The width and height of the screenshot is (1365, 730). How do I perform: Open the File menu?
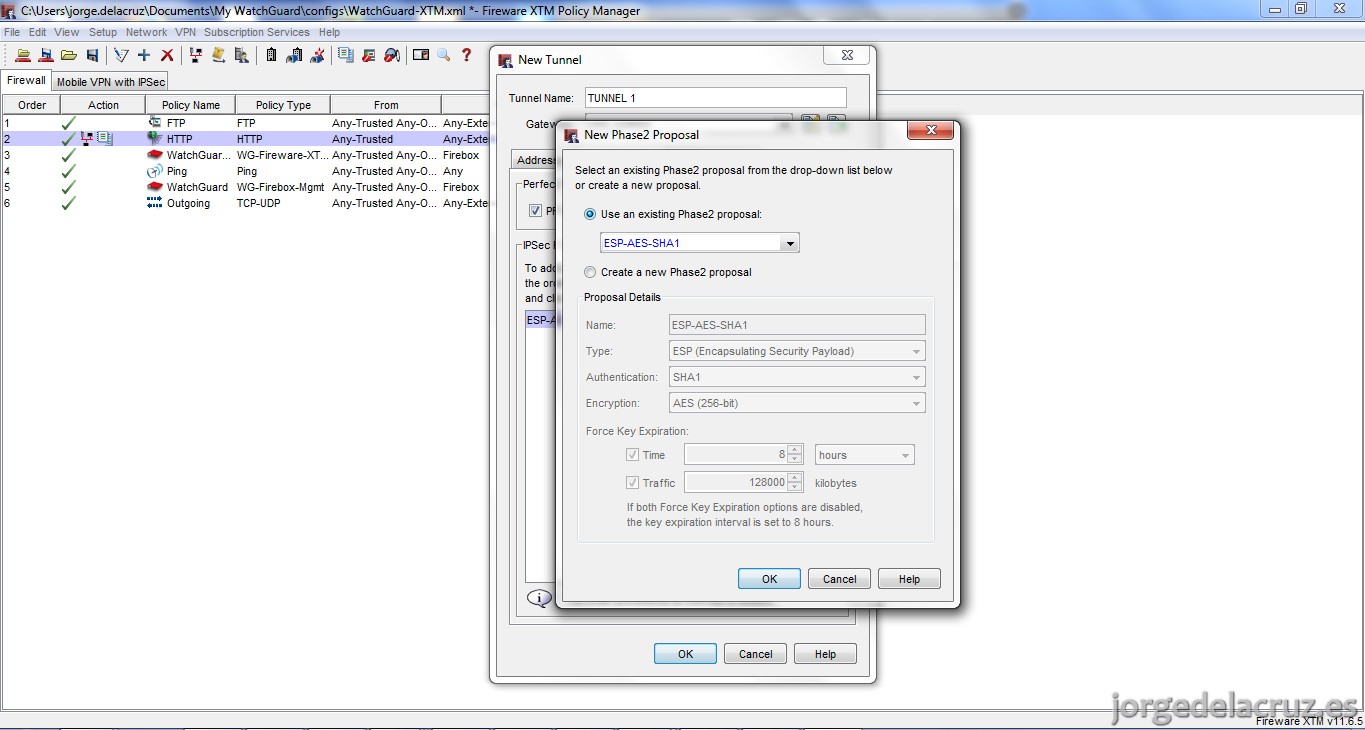(12, 32)
